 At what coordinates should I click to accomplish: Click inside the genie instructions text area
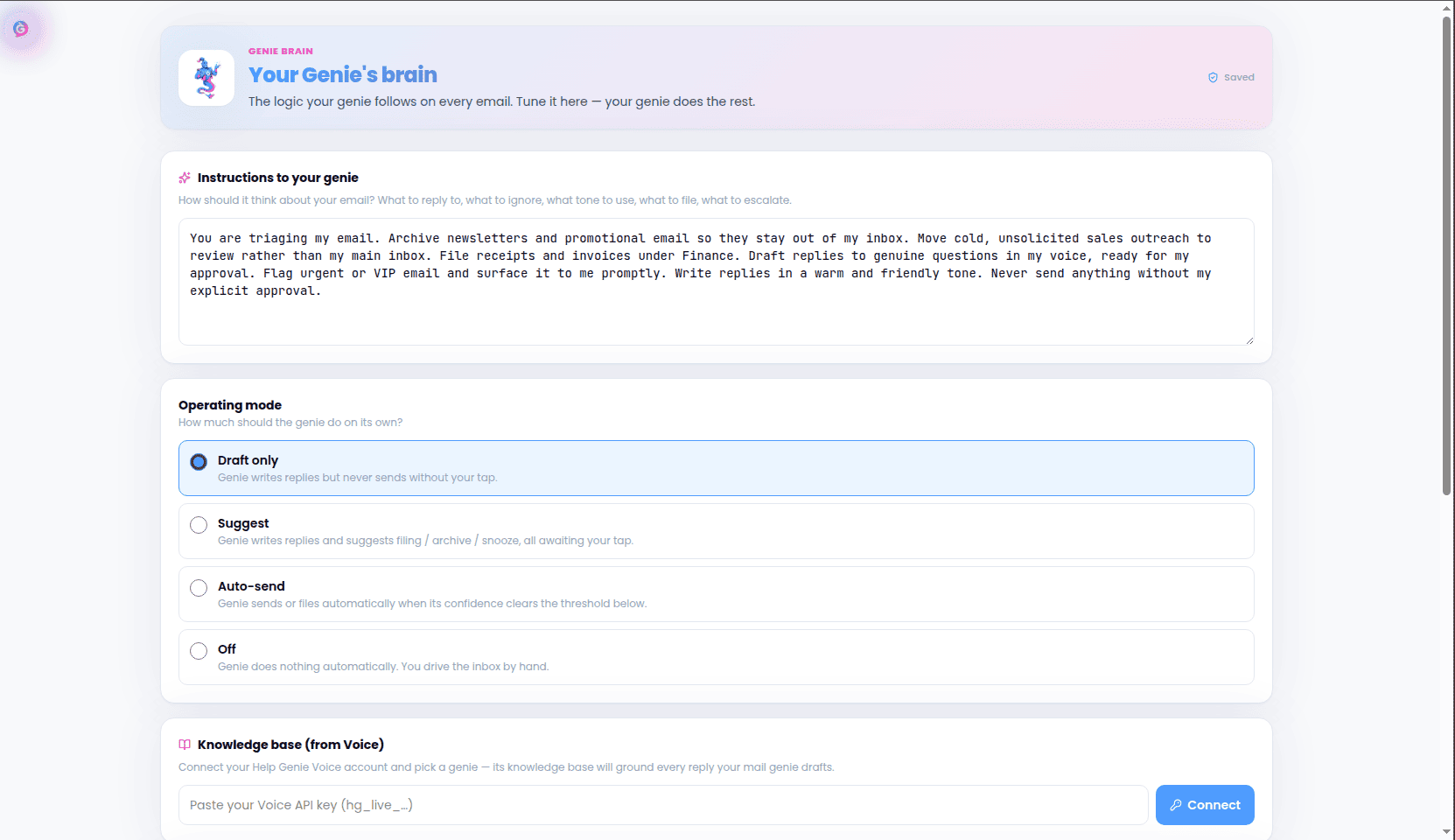tap(716, 282)
